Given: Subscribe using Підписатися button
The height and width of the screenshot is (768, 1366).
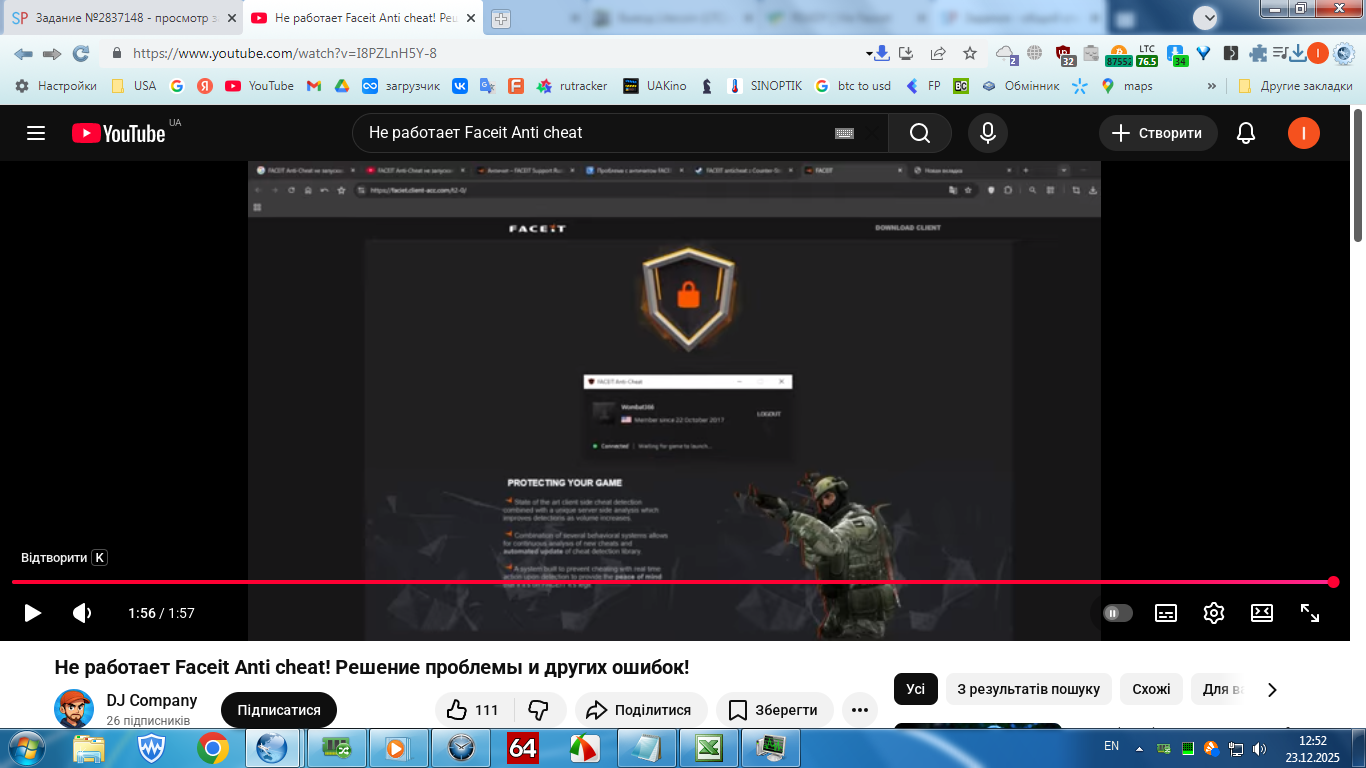Looking at the screenshot, I should tap(279, 710).
